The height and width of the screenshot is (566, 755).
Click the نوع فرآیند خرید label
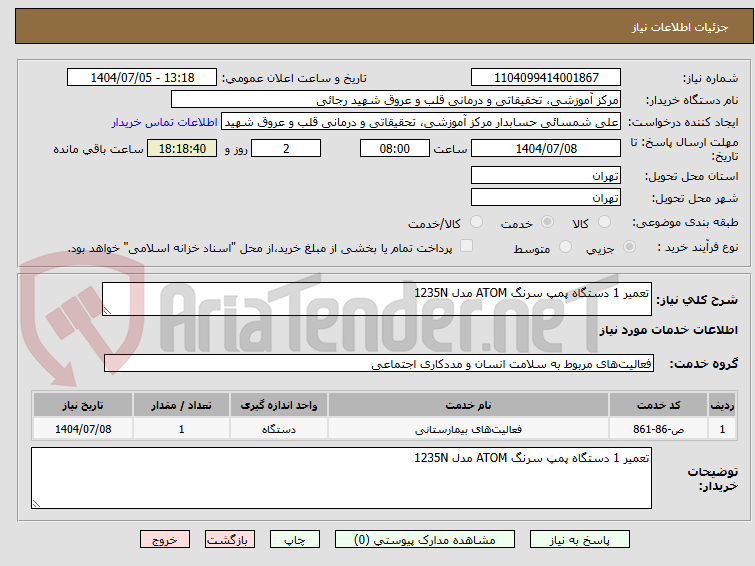[697, 247]
